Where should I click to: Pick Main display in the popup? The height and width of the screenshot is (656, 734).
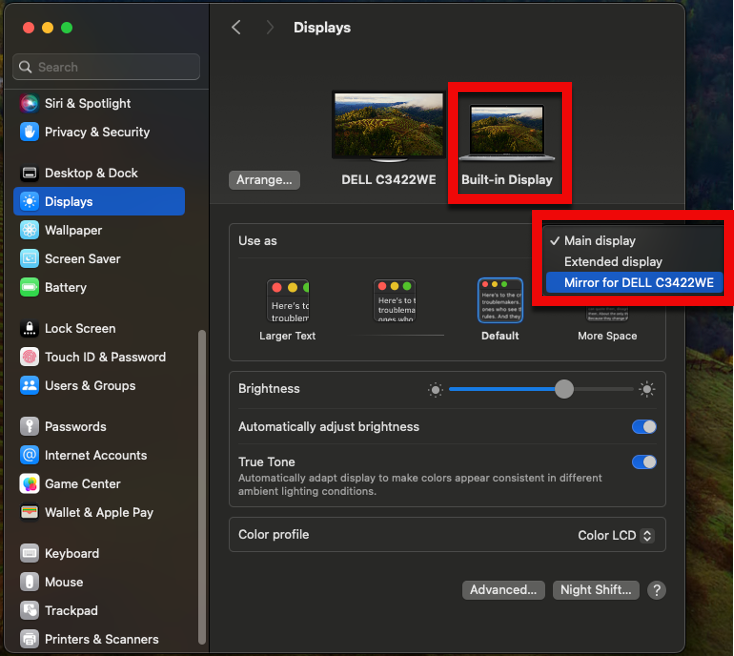pyautogui.click(x=599, y=241)
